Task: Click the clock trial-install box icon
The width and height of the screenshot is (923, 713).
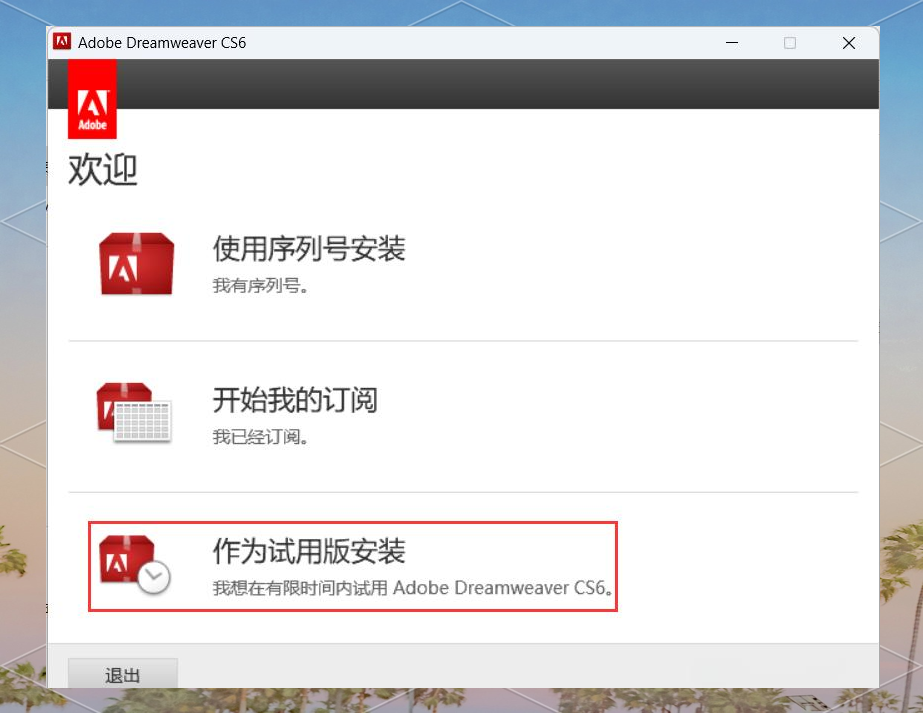Action: (x=135, y=565)
